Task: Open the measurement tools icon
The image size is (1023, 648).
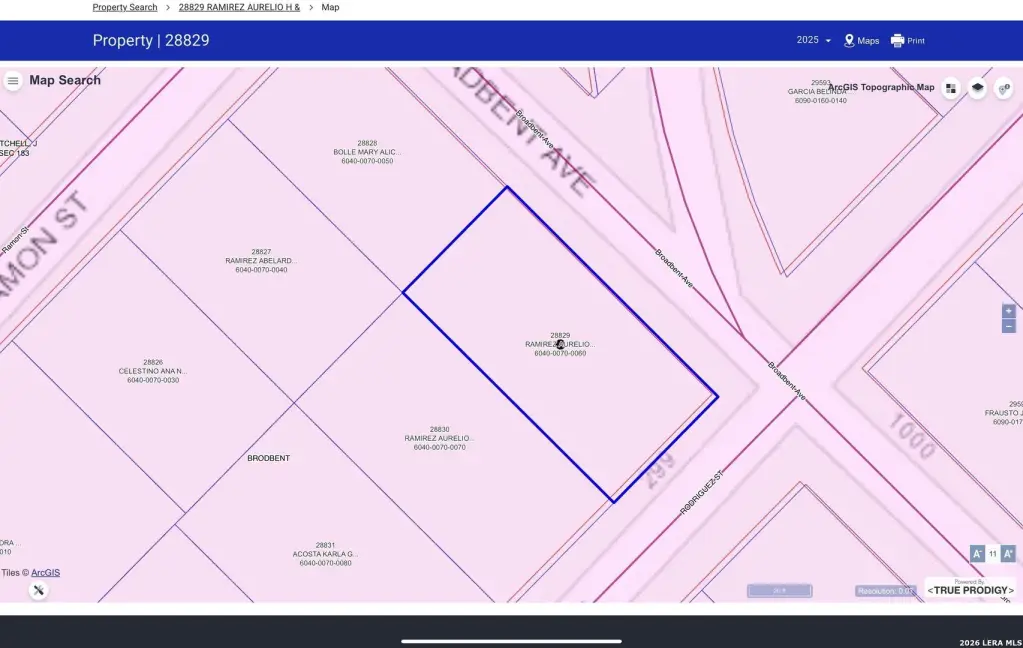Action: click(x=38, y=590)
